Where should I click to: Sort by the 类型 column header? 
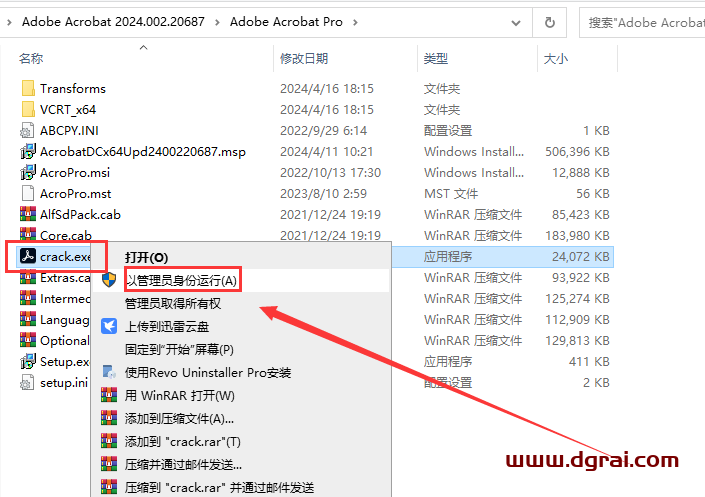coord(436,58)
